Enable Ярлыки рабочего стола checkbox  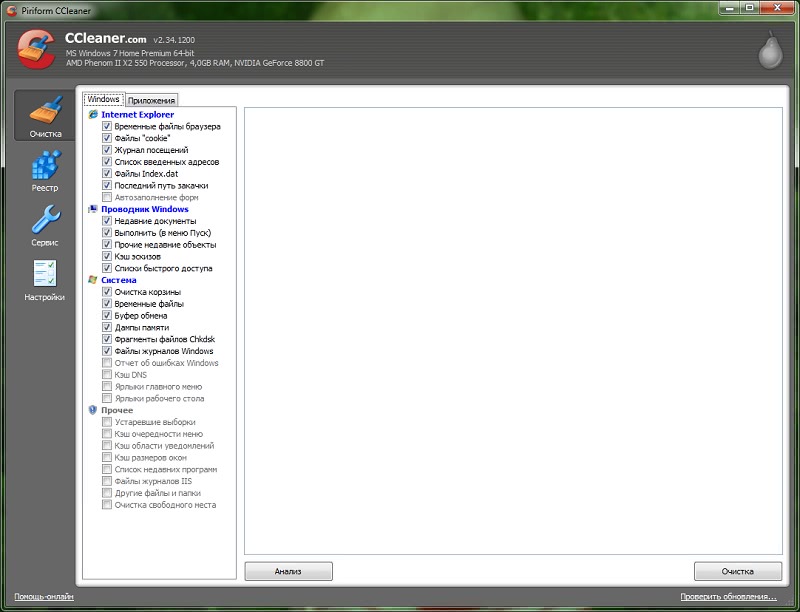click(107, 398)
